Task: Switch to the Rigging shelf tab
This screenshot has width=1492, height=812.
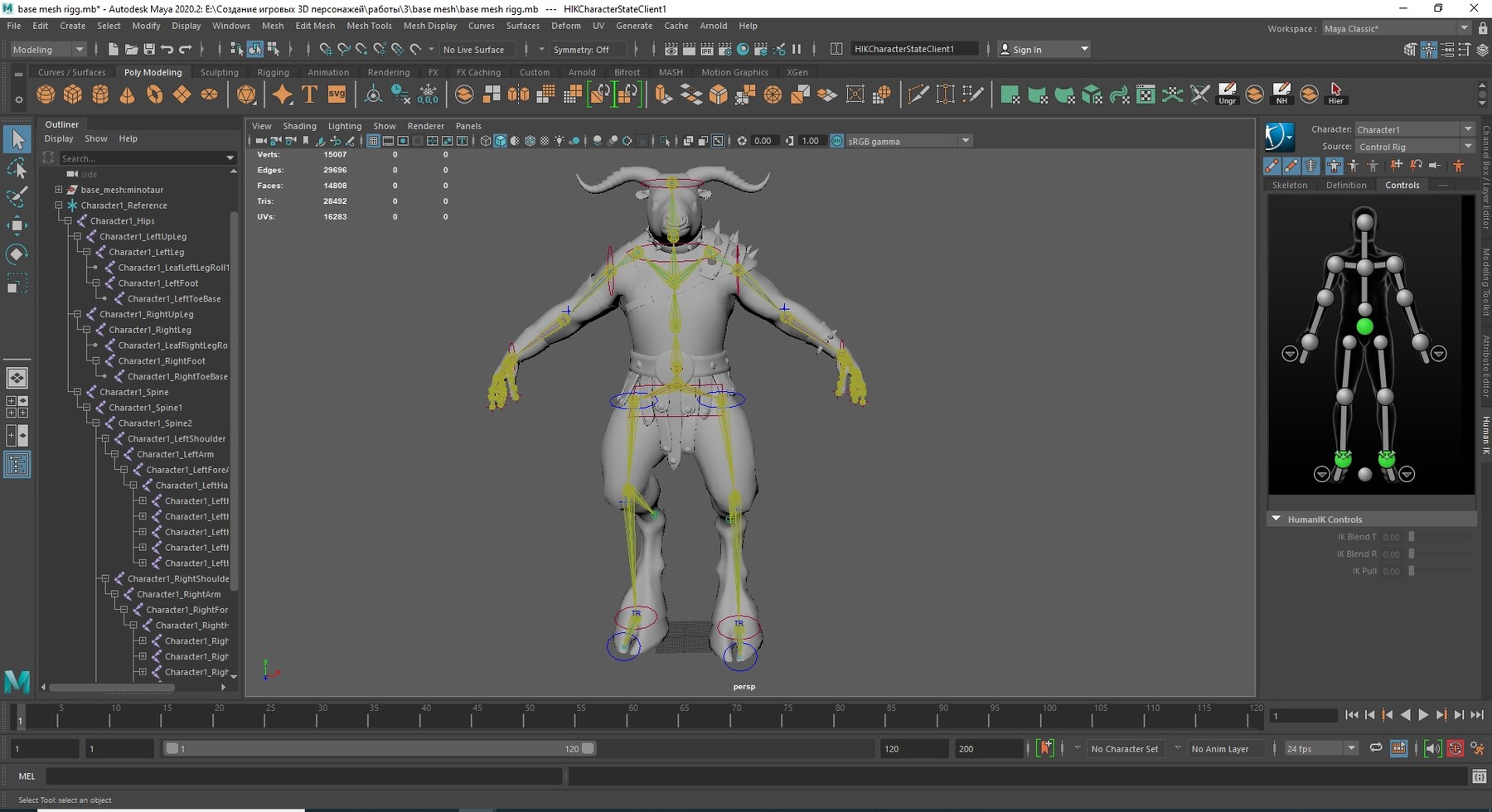Action: 272,72
